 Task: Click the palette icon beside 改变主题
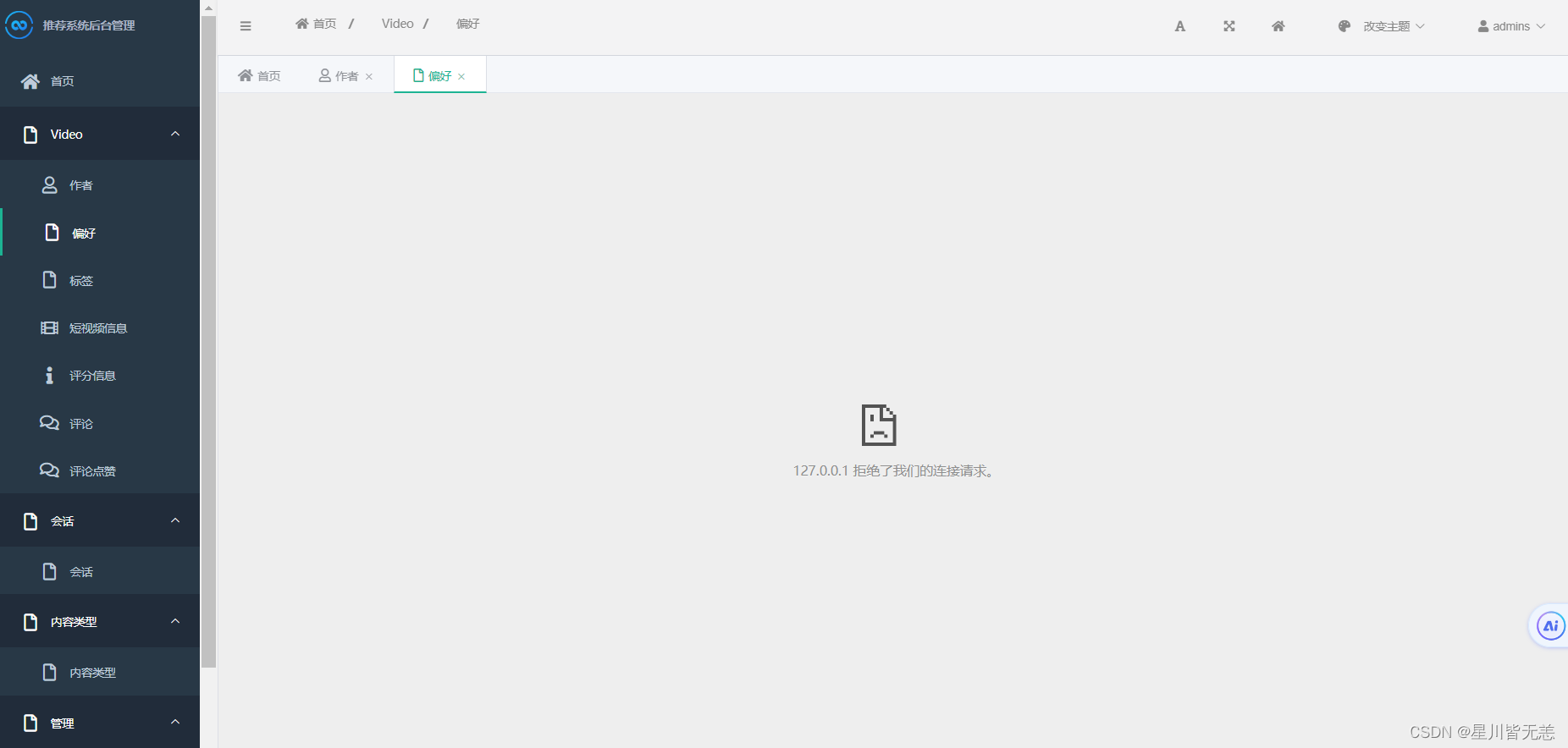(1344, 26)
